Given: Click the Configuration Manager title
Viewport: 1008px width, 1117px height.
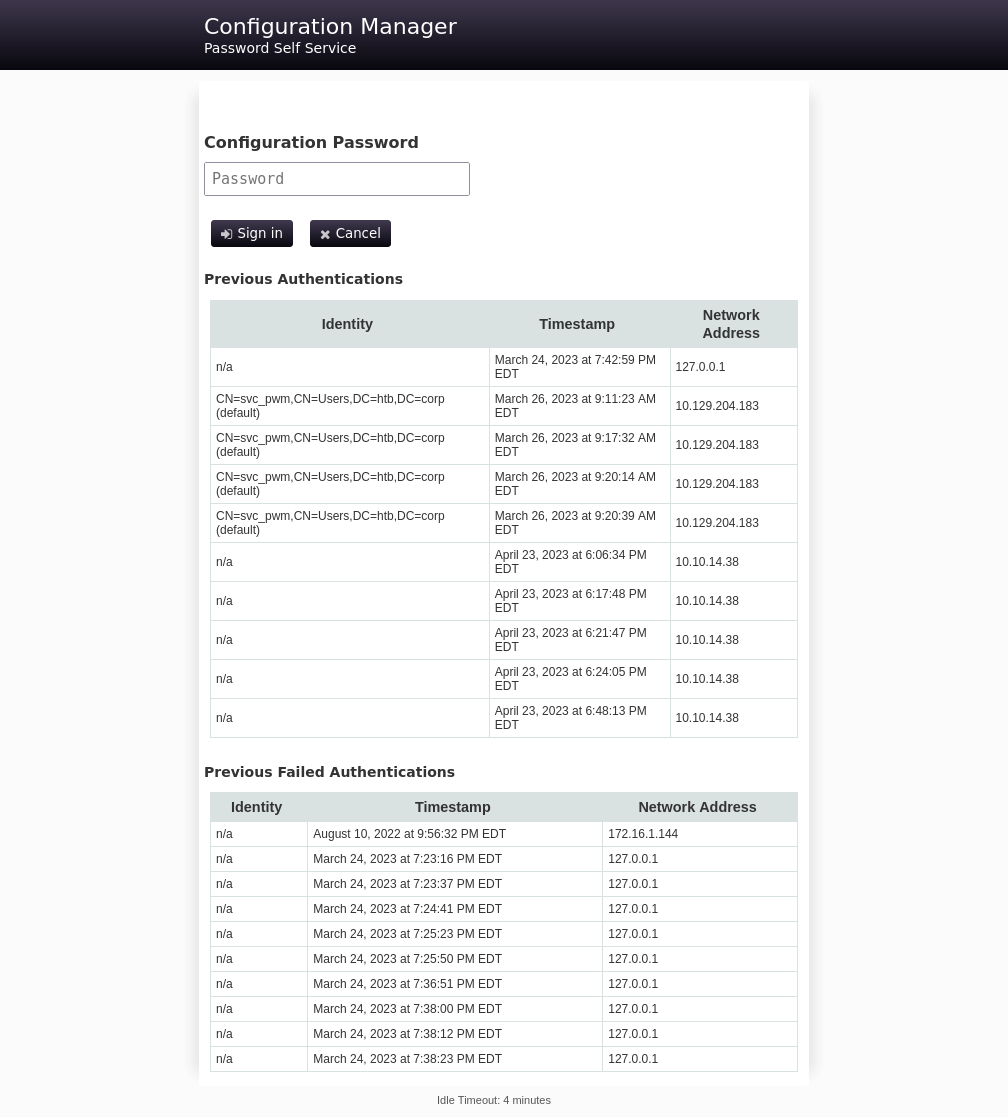Looking at the screenshot, I should point(330,27).
